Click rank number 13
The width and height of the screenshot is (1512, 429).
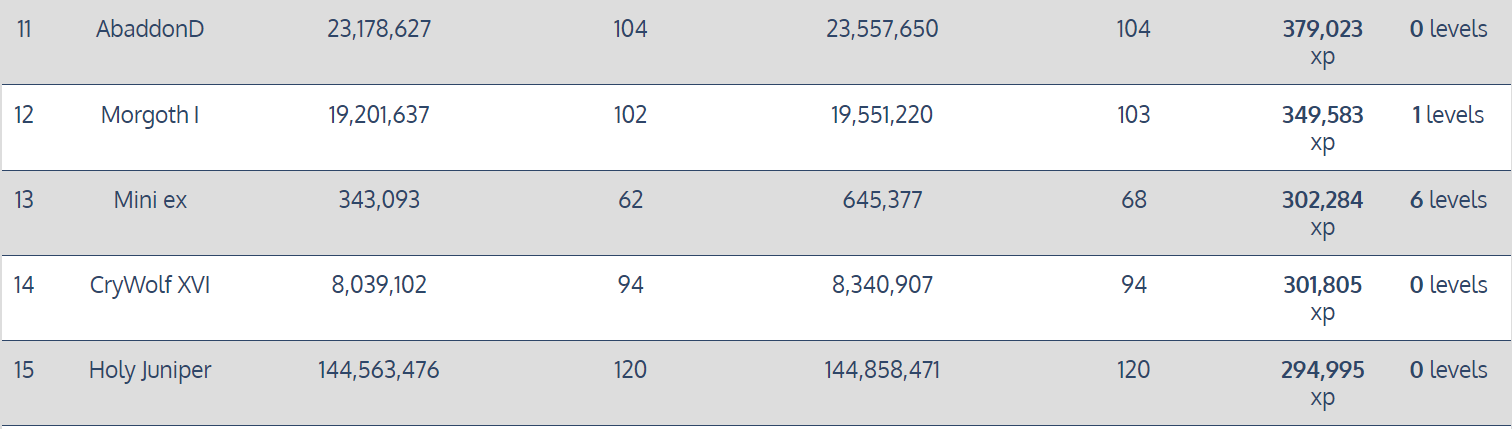24,200
